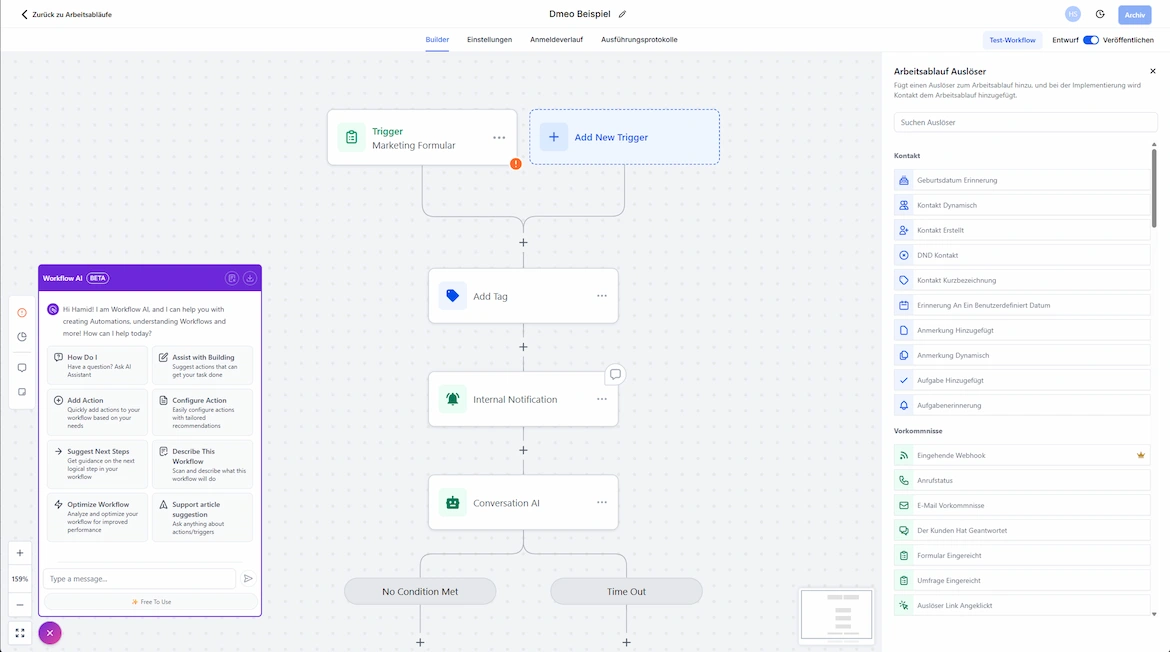Viewport: 1170px width, 652px height.
Task: Click the Workflow AI chat history icon
Action: coord(232,278)
